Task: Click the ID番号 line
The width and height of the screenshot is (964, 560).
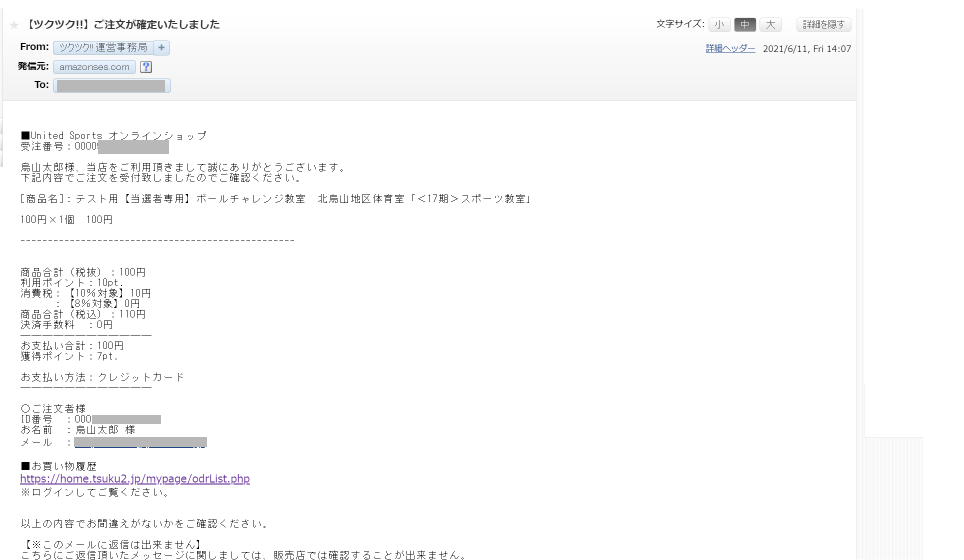Action: [90, 419]
